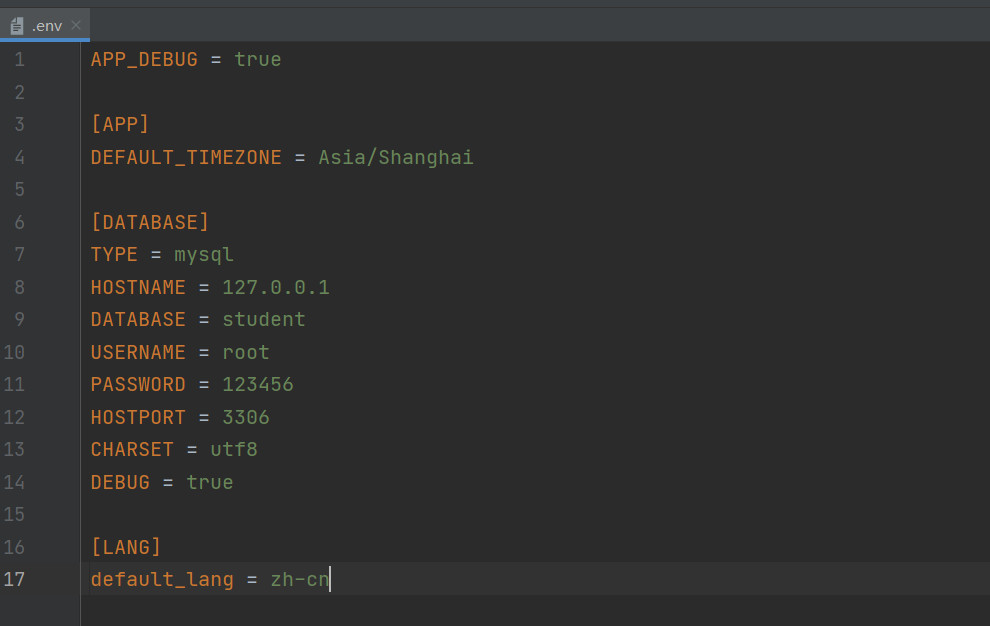Click the student database value

tap(264, 320)
